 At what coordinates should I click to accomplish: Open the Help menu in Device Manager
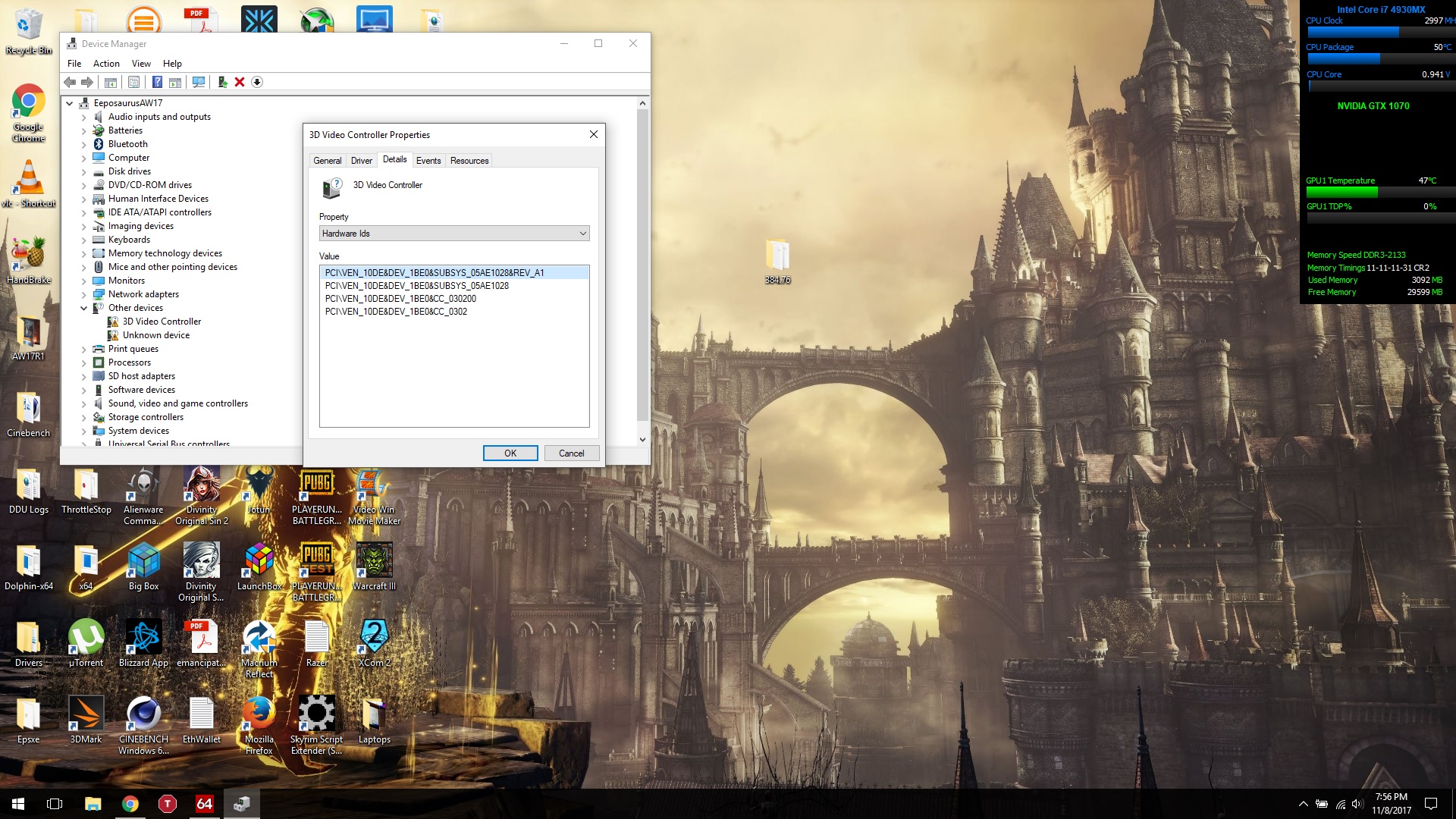pos(172,64)
